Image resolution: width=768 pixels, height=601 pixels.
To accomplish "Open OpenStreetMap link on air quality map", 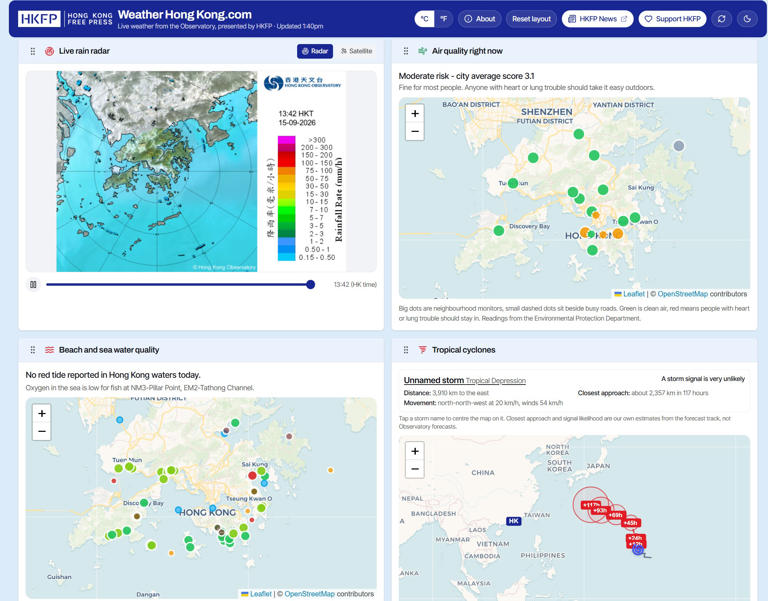I will tap(682, 294).
